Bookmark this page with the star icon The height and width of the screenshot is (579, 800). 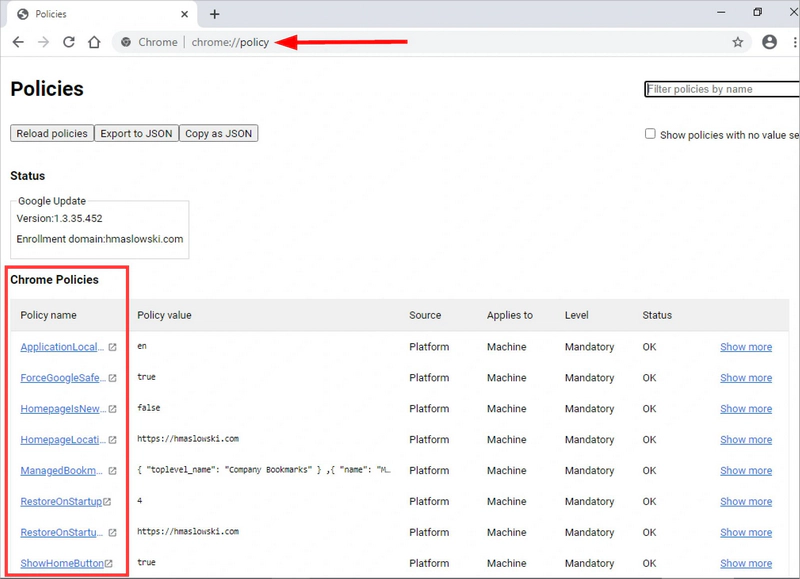(737, 42)
